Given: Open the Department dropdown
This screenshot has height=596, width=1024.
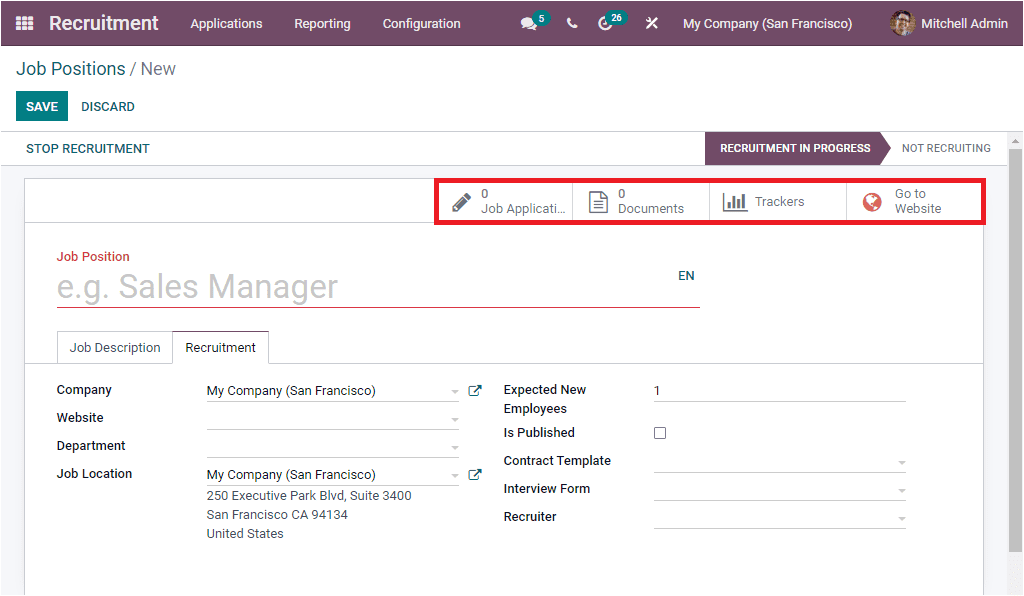Looking at the screenshot, I should 455,445.
